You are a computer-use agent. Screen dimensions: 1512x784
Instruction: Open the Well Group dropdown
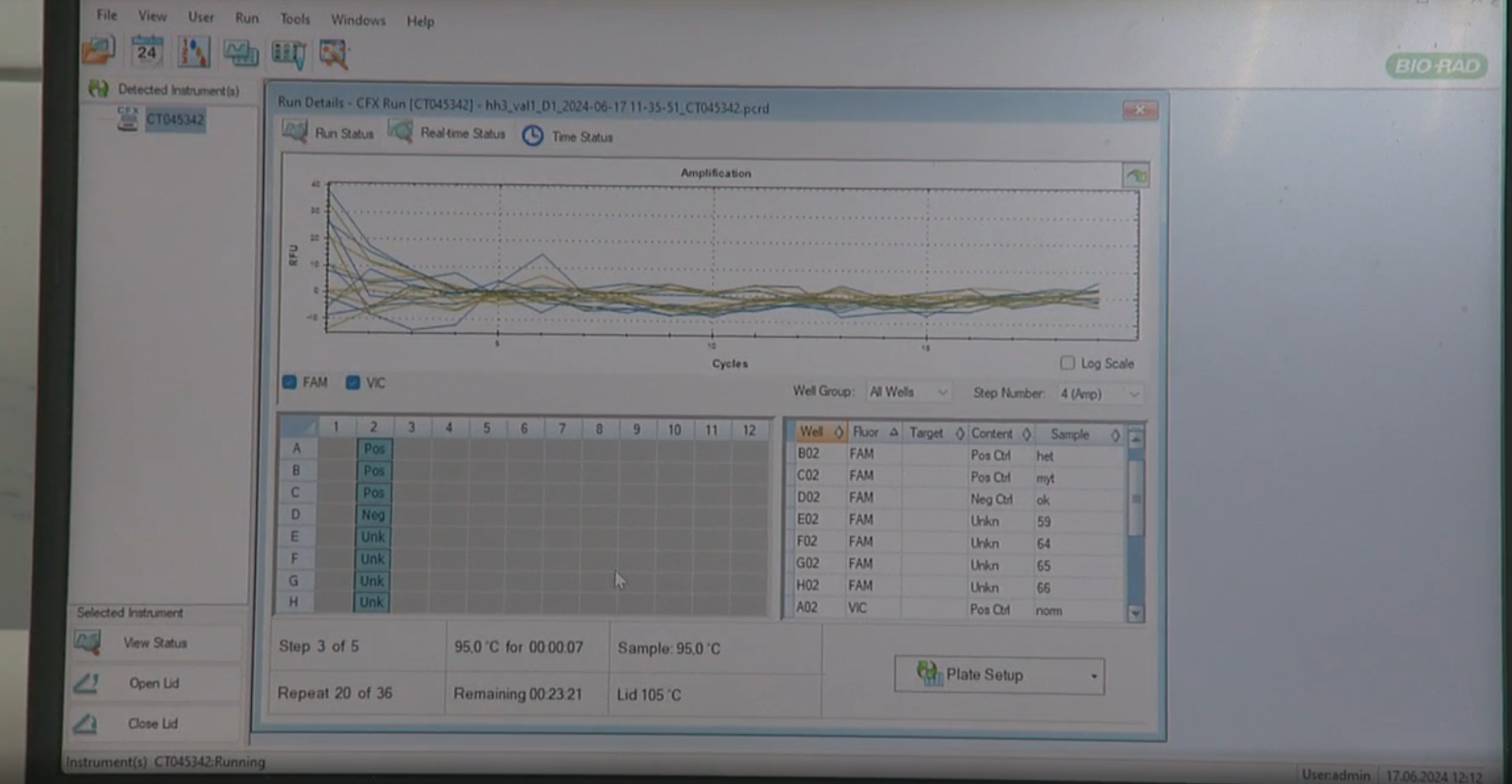908,392
